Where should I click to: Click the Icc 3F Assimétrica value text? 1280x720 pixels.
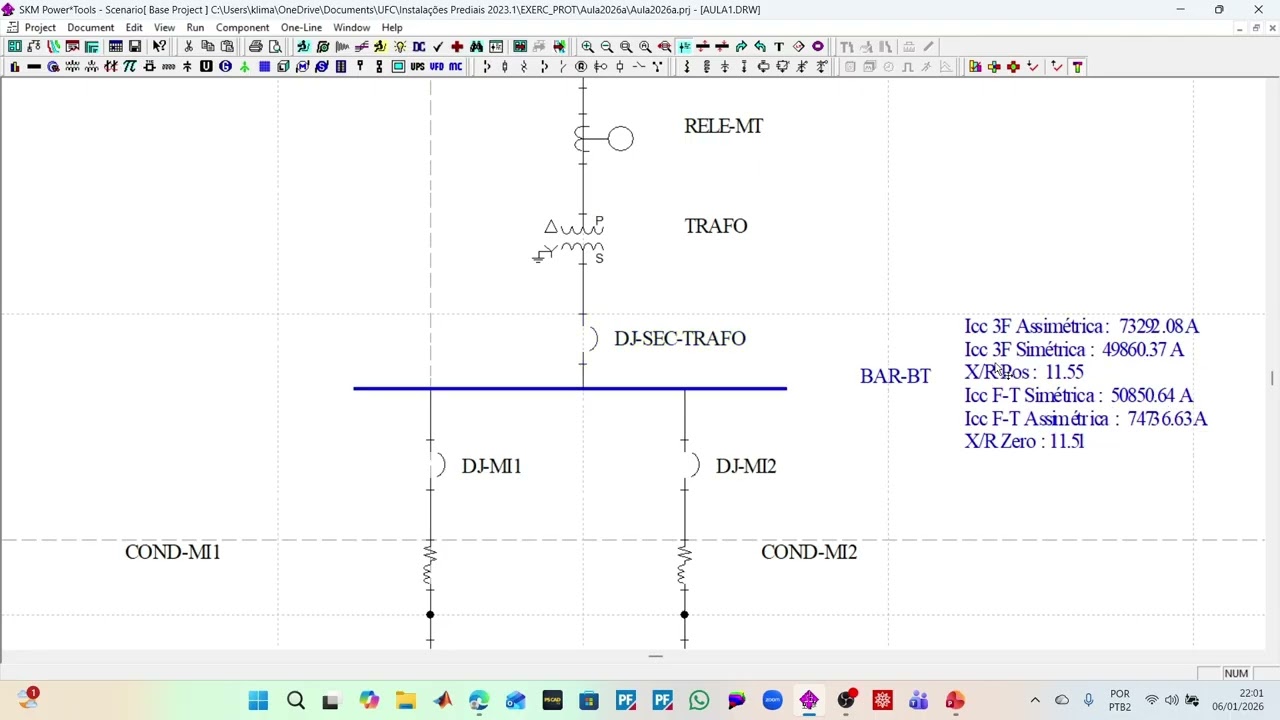[1081, 326]
